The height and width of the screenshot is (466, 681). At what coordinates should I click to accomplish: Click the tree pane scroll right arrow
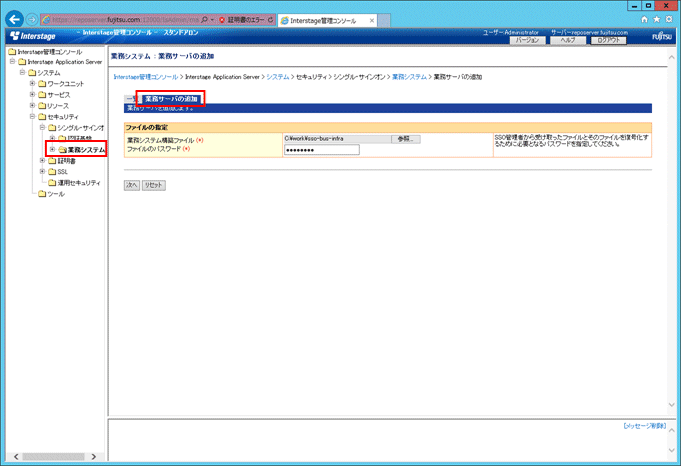[x=93, y=456]
